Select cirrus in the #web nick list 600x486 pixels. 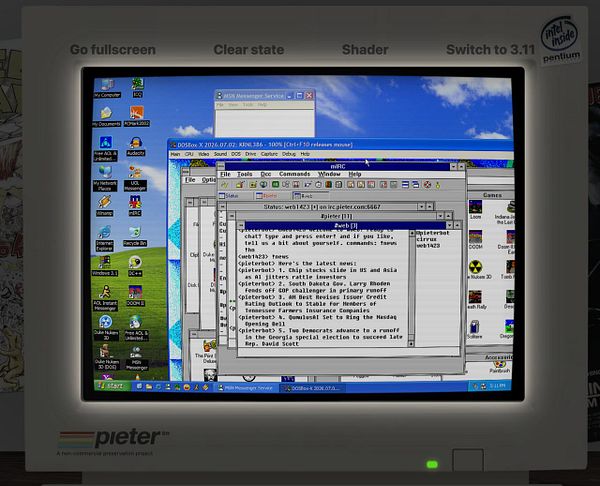426,239
